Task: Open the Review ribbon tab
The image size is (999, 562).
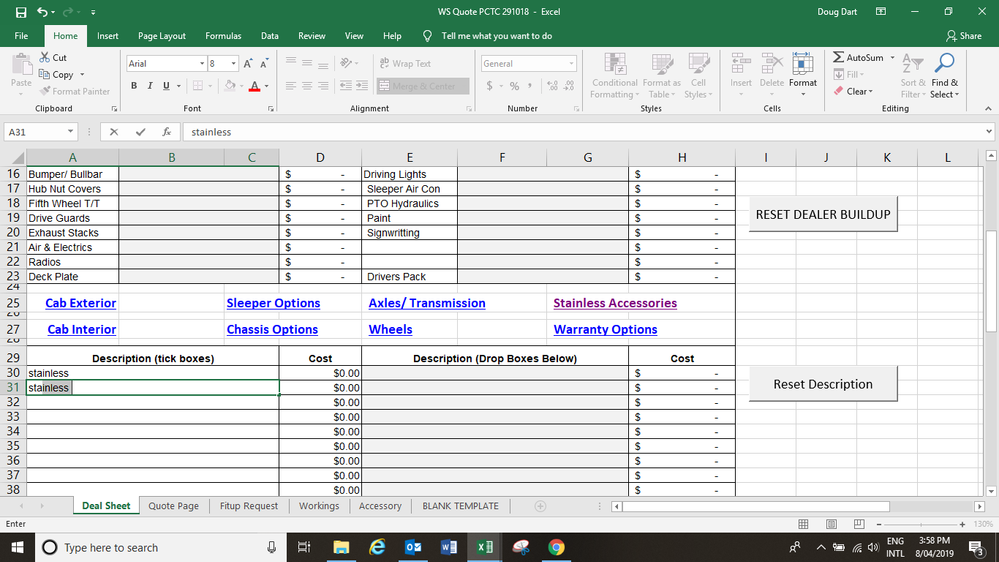Action: 312,36
